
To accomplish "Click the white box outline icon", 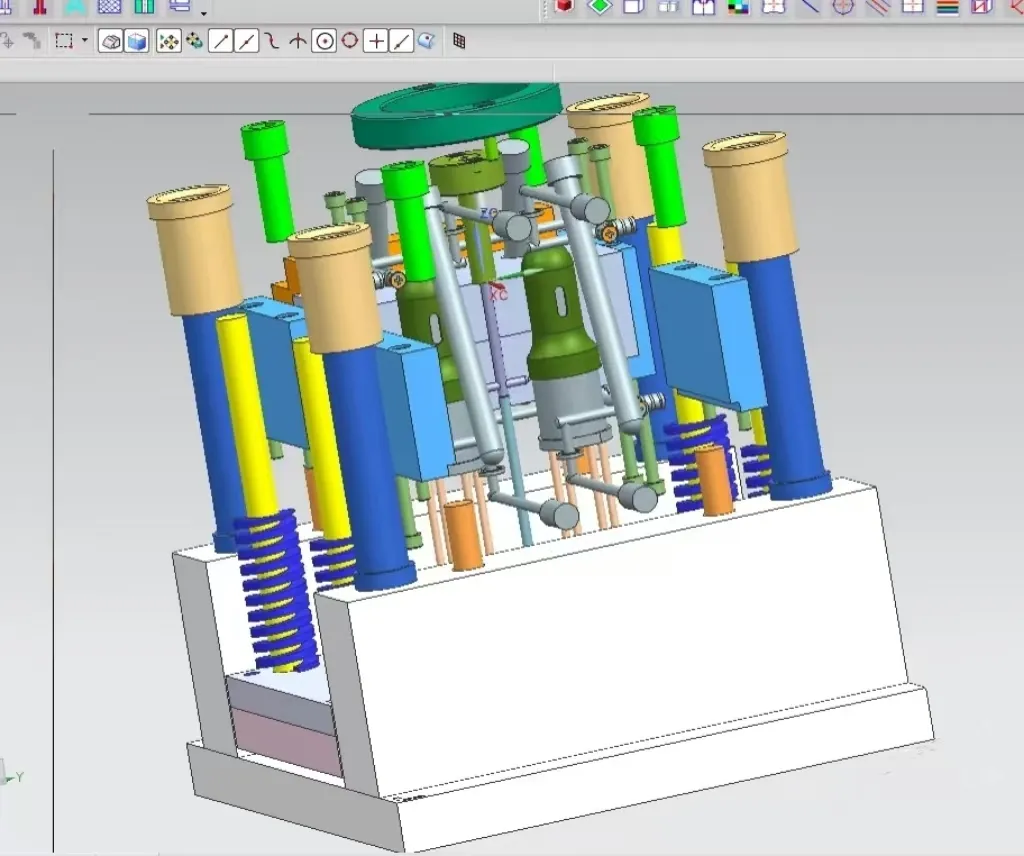I will click(x=633, y=7).
